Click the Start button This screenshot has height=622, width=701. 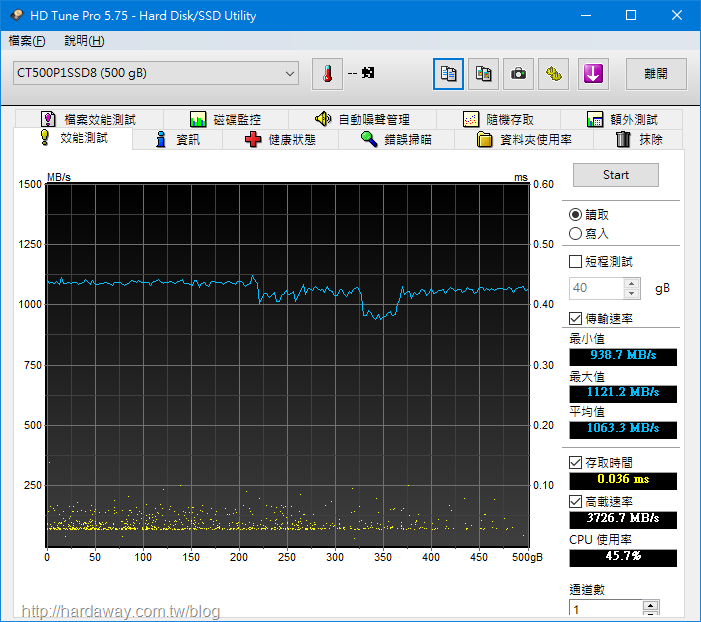(616, 175)
